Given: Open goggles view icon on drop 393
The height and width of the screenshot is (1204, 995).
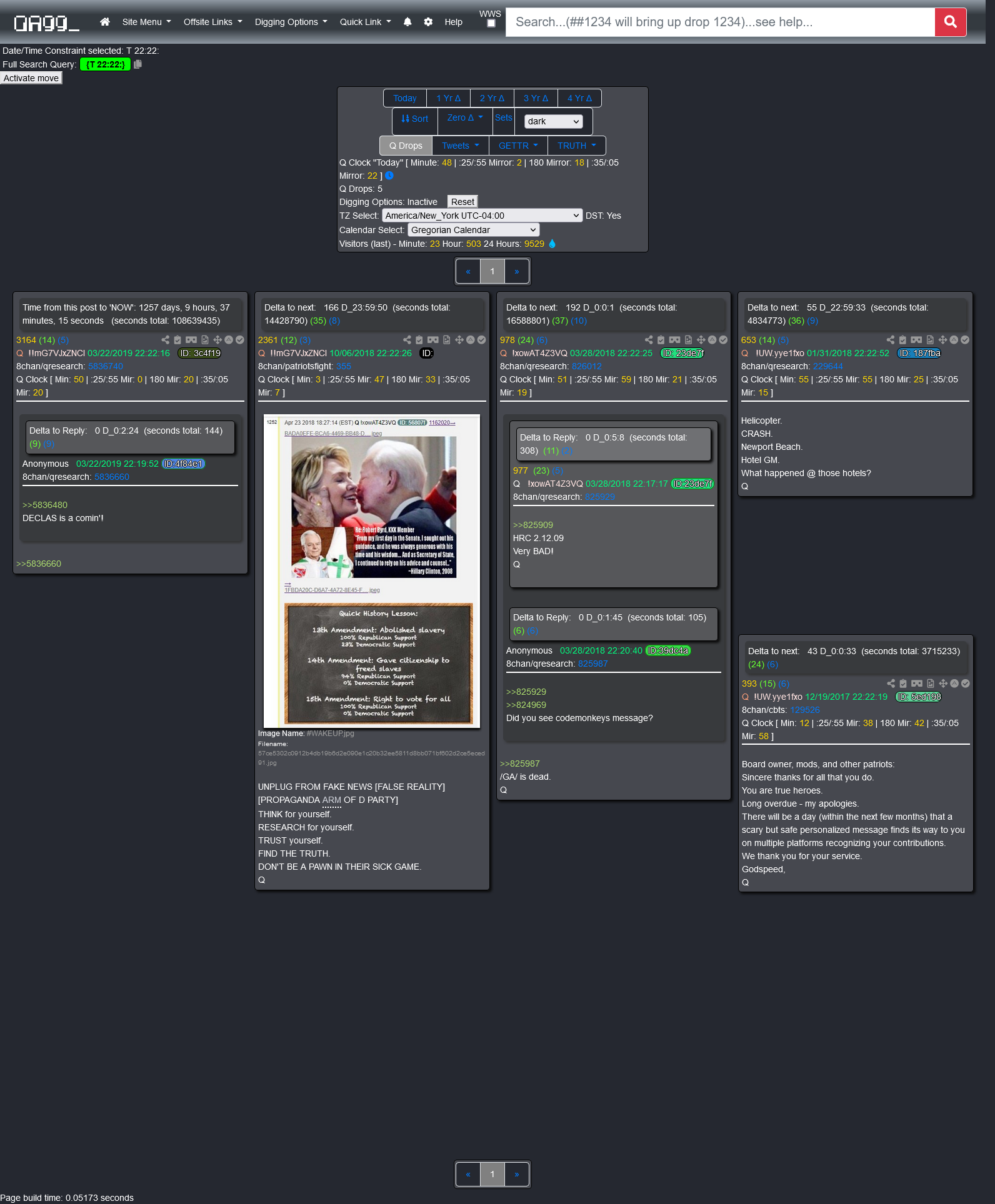Looking at the screenshot, I should 917,684.
